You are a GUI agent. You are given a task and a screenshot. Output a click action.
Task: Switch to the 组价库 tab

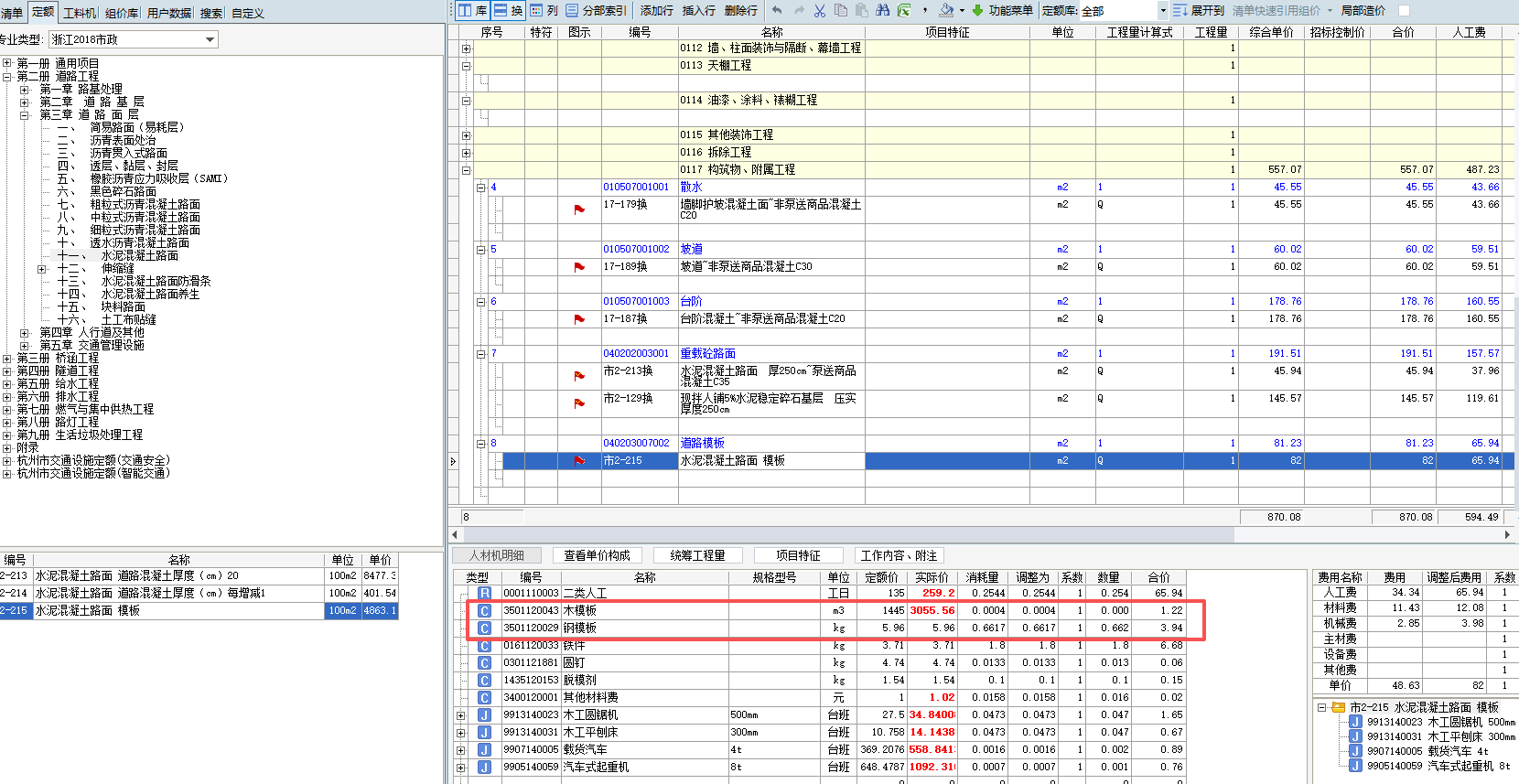pyautogui.click(x=121, y=13)
